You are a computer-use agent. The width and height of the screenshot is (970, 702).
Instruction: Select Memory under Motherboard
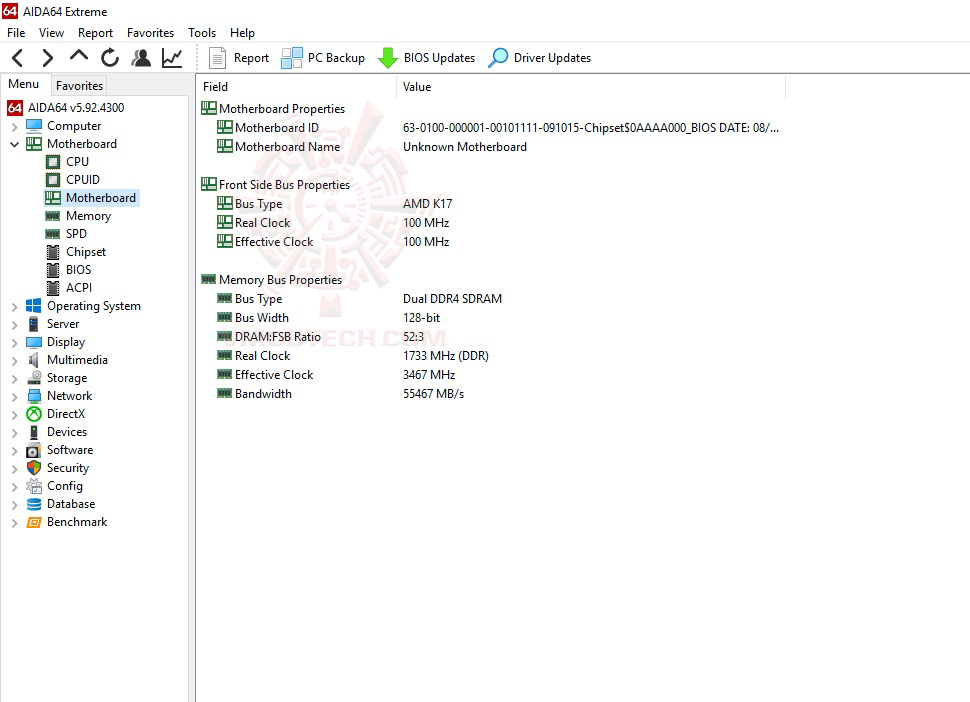click(86, 215)
